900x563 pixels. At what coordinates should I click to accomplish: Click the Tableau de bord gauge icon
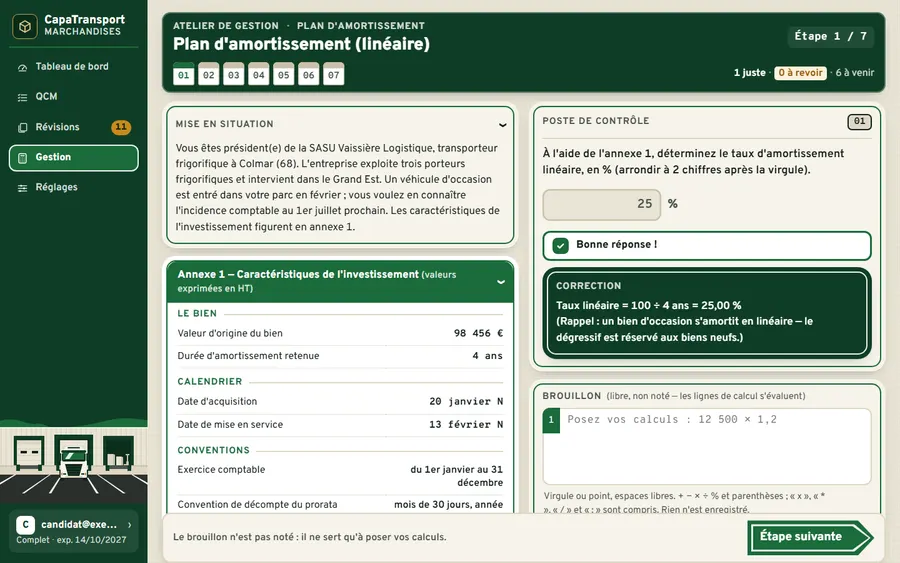pos(22,67)
